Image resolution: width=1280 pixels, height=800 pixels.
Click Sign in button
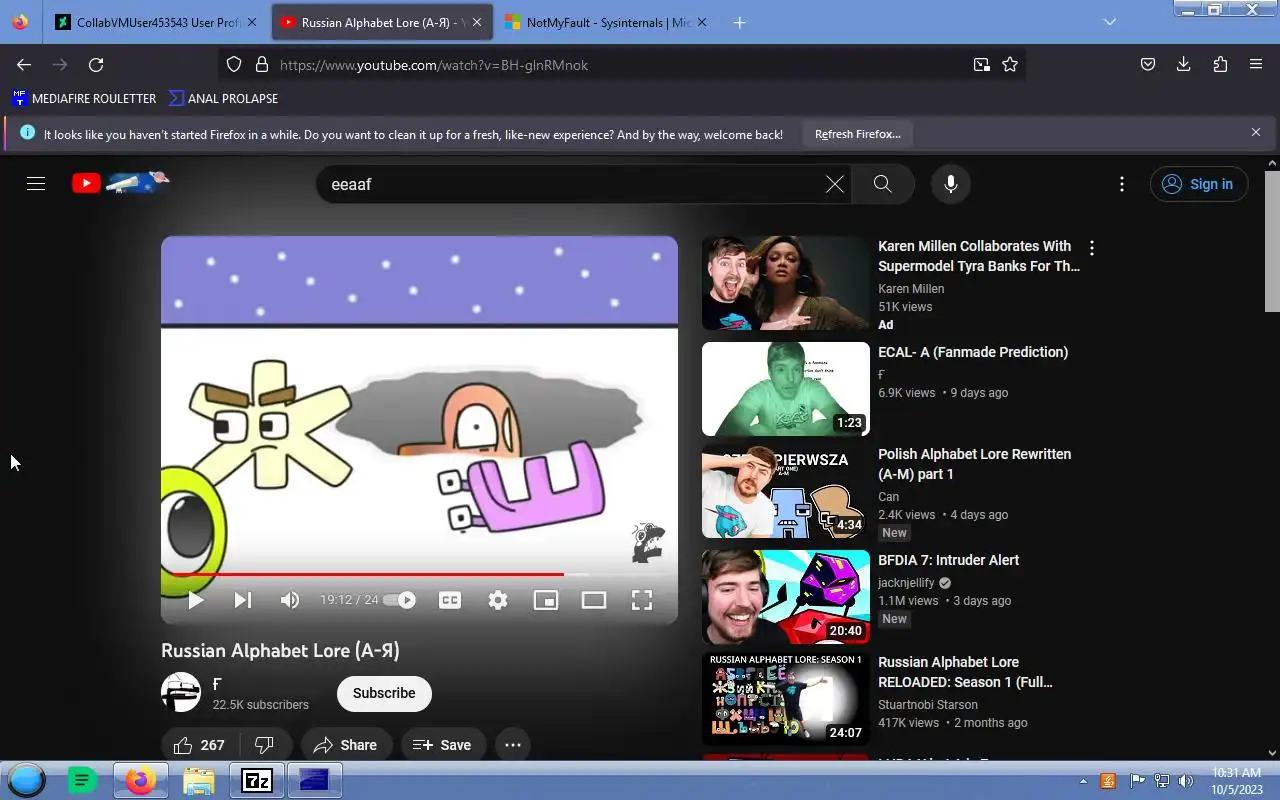point(1199,184)
